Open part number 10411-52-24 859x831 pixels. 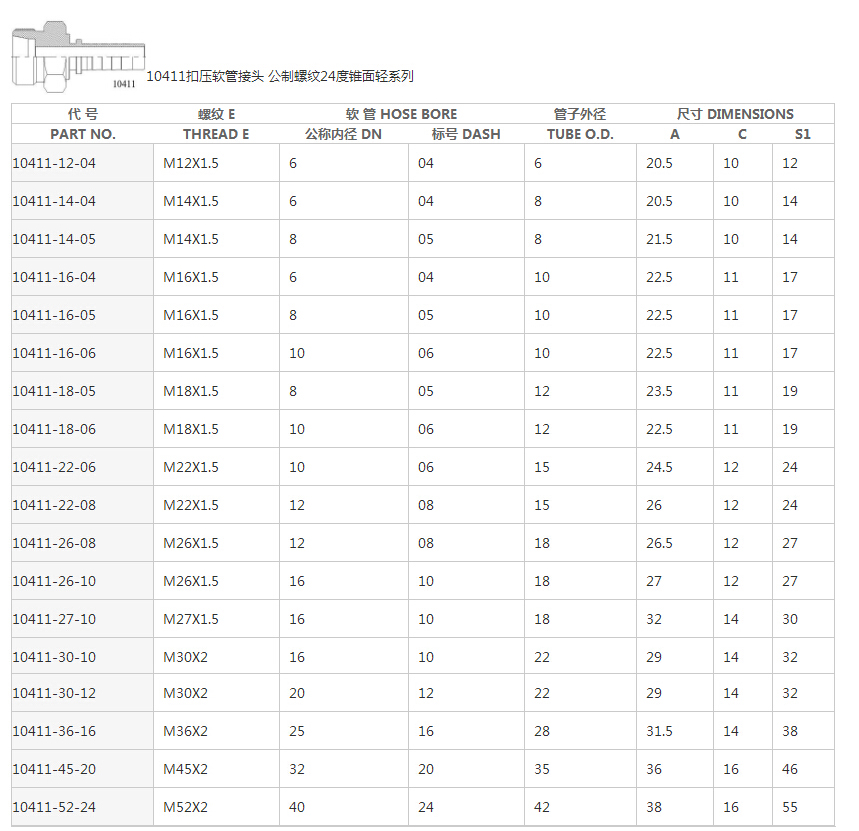54,807
